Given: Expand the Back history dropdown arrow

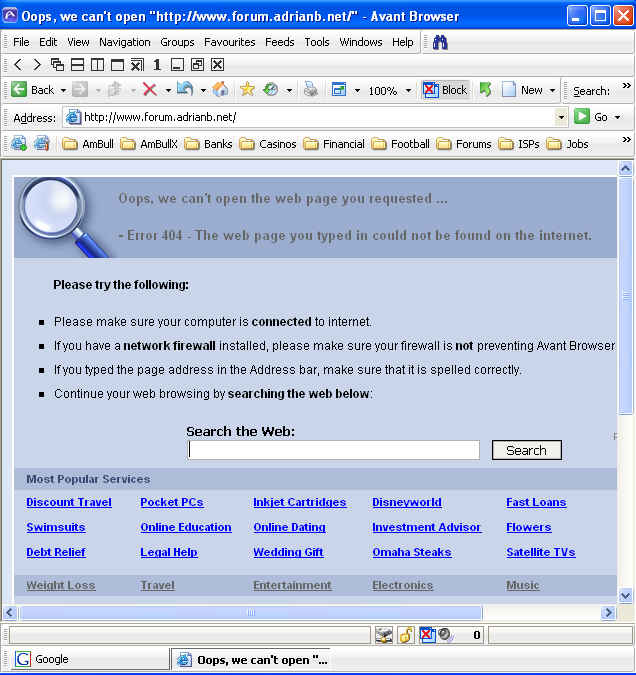Looking at the screenshot, I should coord(63,90).
